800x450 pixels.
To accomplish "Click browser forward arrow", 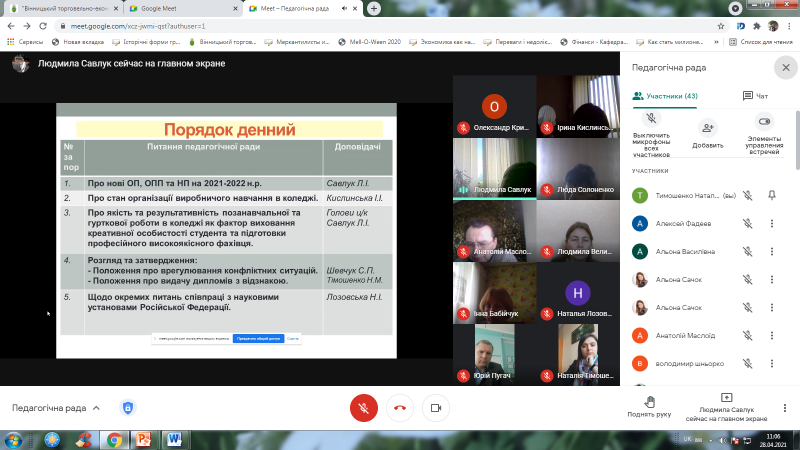I will 27,26.
